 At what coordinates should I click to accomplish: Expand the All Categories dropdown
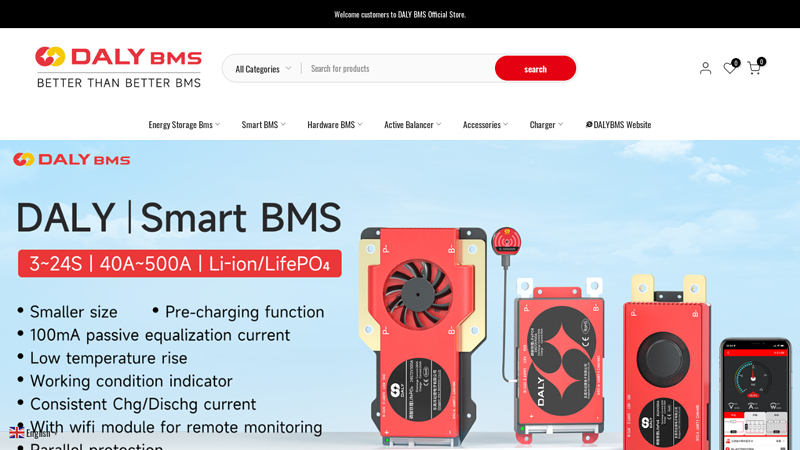pos(263,69)
